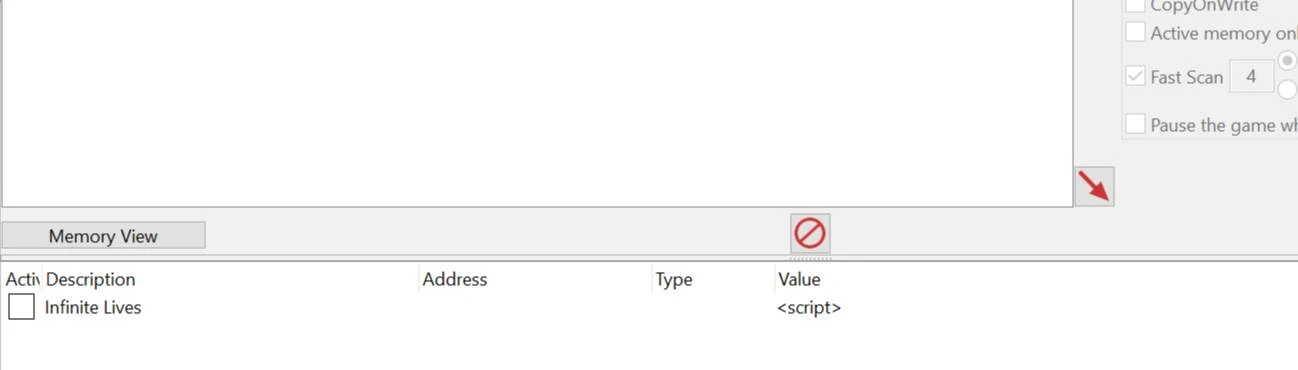Click the red circle-slash clear list icon
This screenshot has width=1298, height=370.
pos(810,234)
